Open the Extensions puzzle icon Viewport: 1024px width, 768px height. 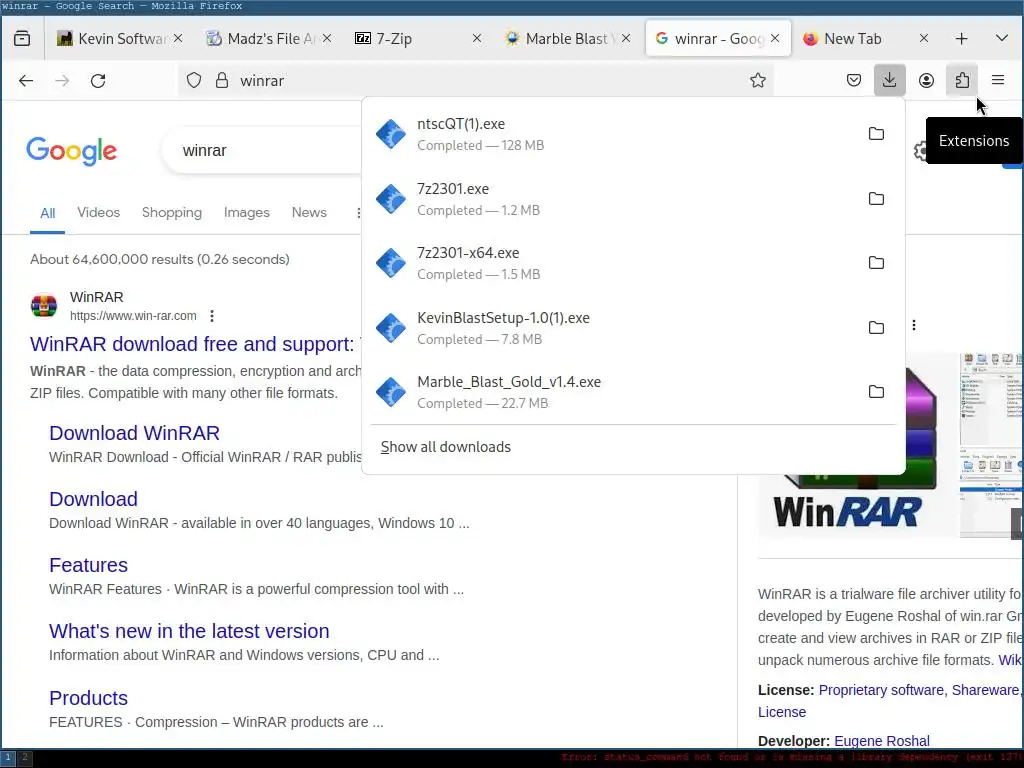pyautogui.click(x=962, y=80)
